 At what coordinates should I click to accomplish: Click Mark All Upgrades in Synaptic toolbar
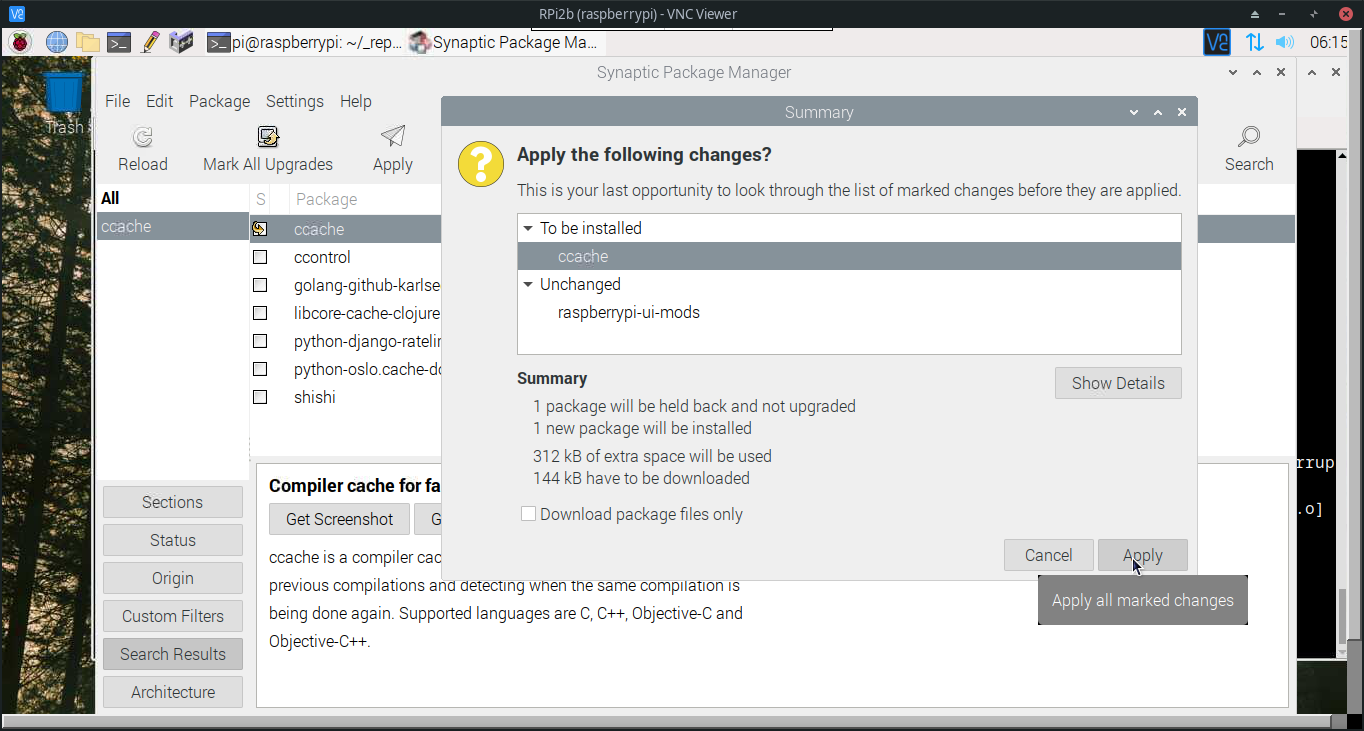click(x=268, y=149)
